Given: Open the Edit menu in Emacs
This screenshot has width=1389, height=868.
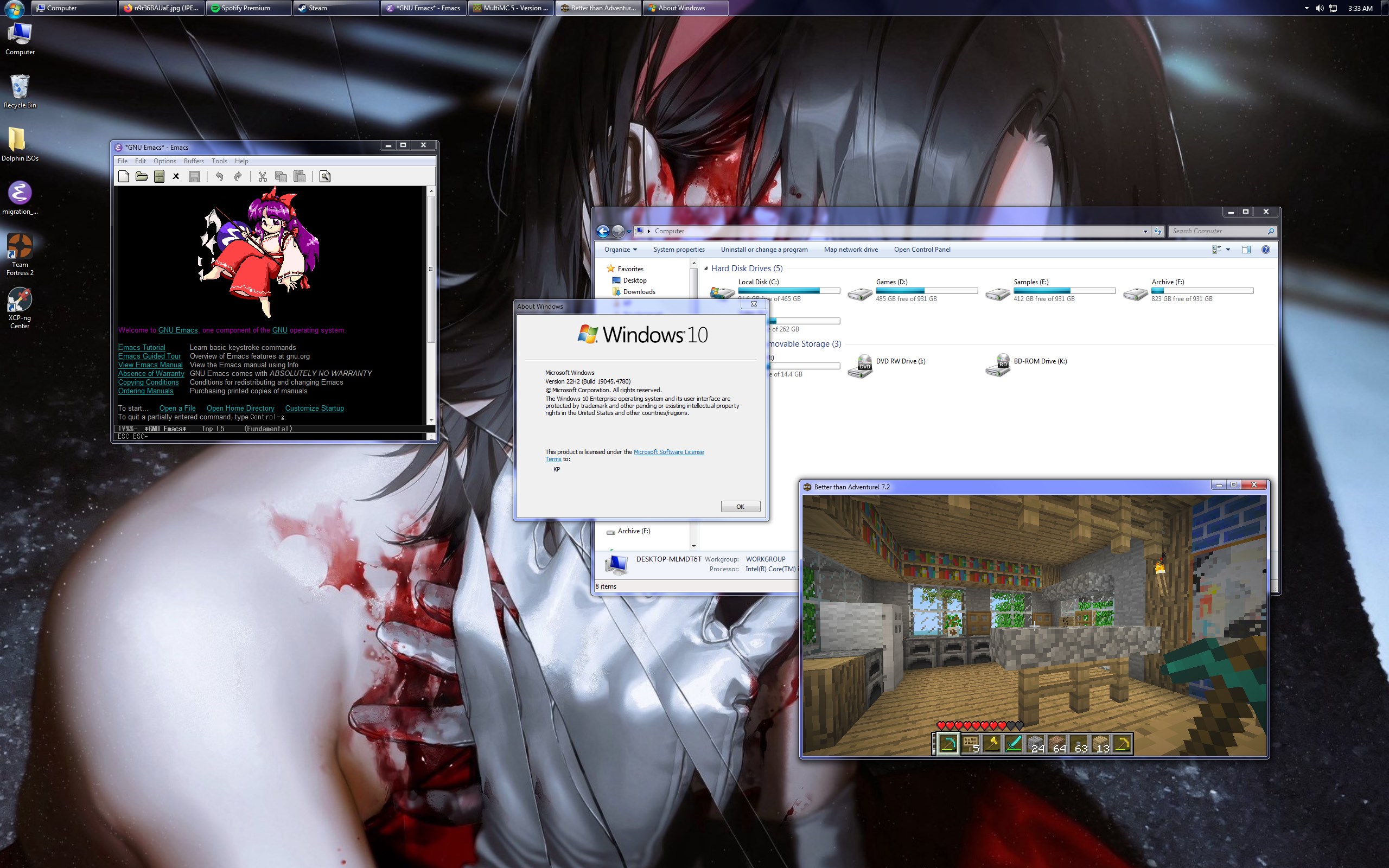Looking at the screenshot, I should coord(140,161).
